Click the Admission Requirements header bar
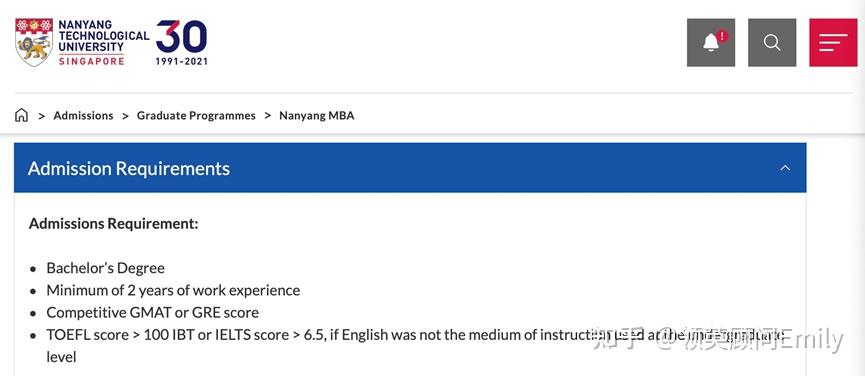Screen dimensions: 865x376 tap(410, 168)
